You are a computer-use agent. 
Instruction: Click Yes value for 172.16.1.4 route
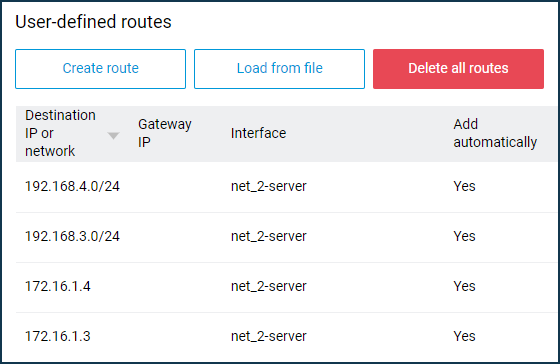pyautogui.click(x=464, y=286)
